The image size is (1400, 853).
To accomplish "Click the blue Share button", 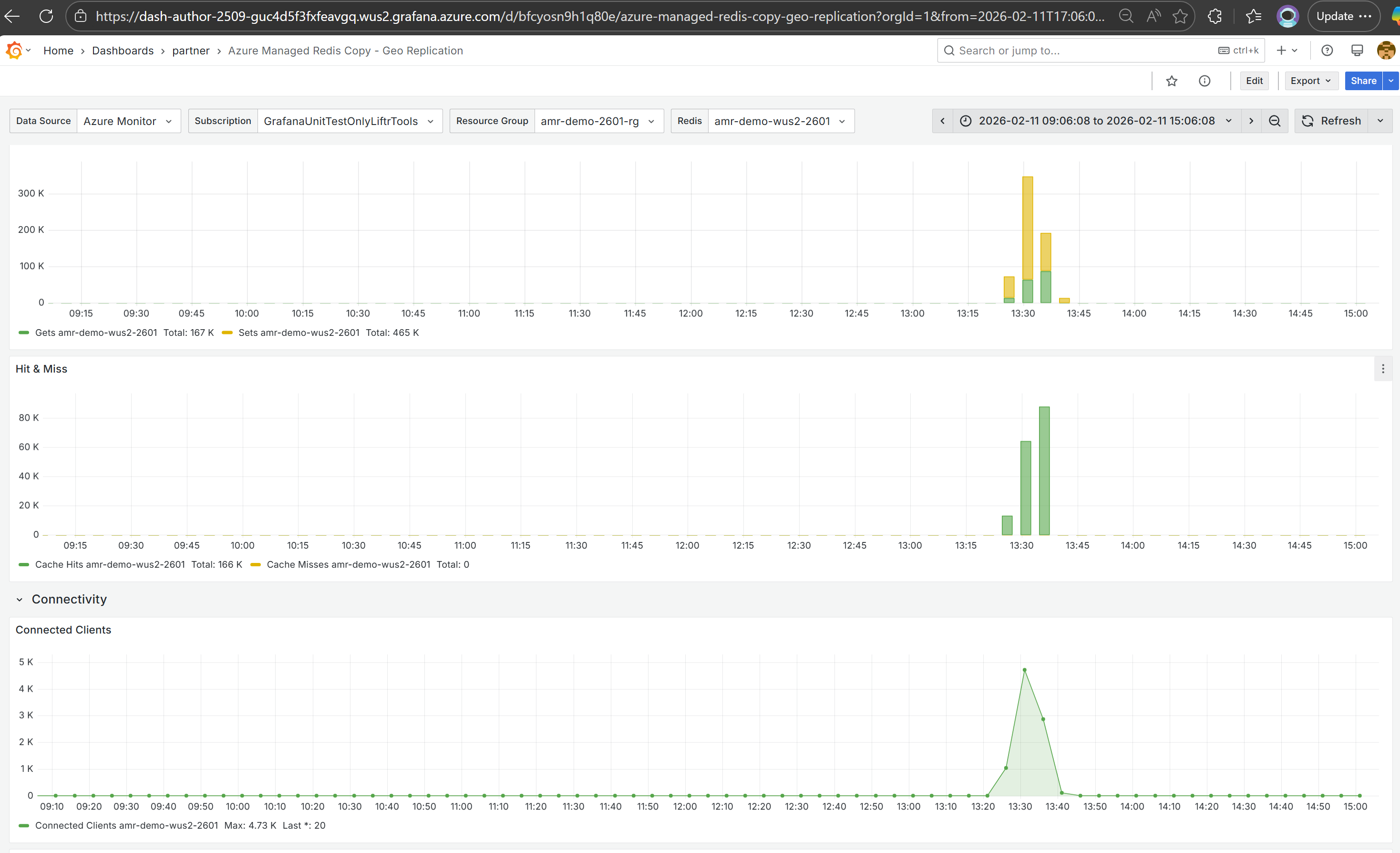I will click(1362, 81).
